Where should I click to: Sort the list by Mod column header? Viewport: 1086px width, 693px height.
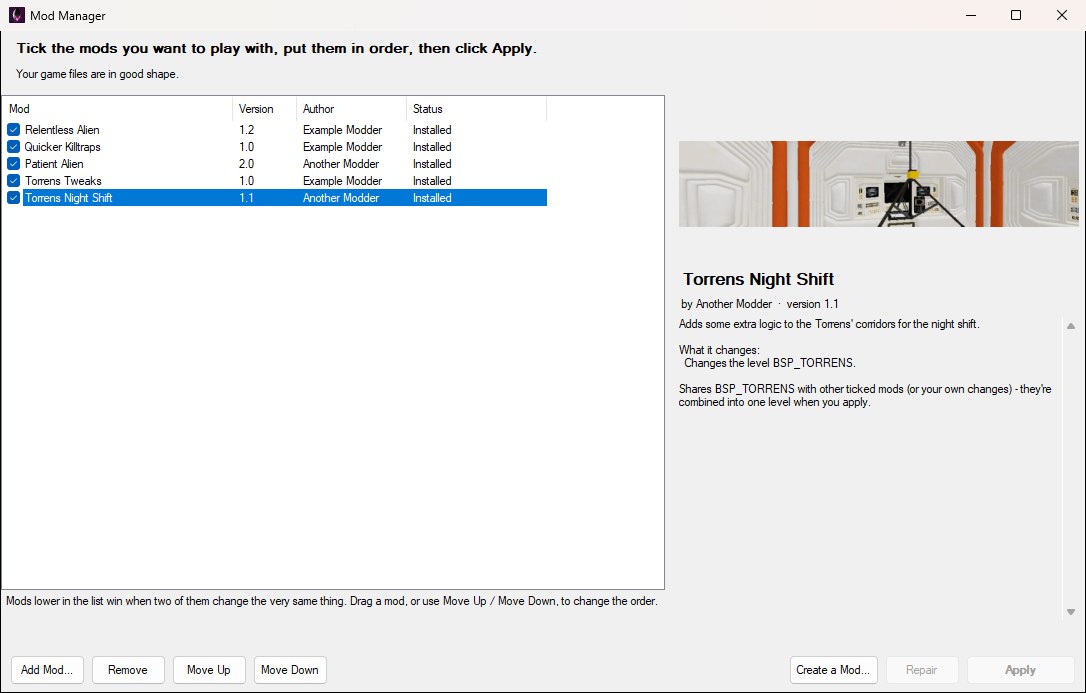pos(117,109)
